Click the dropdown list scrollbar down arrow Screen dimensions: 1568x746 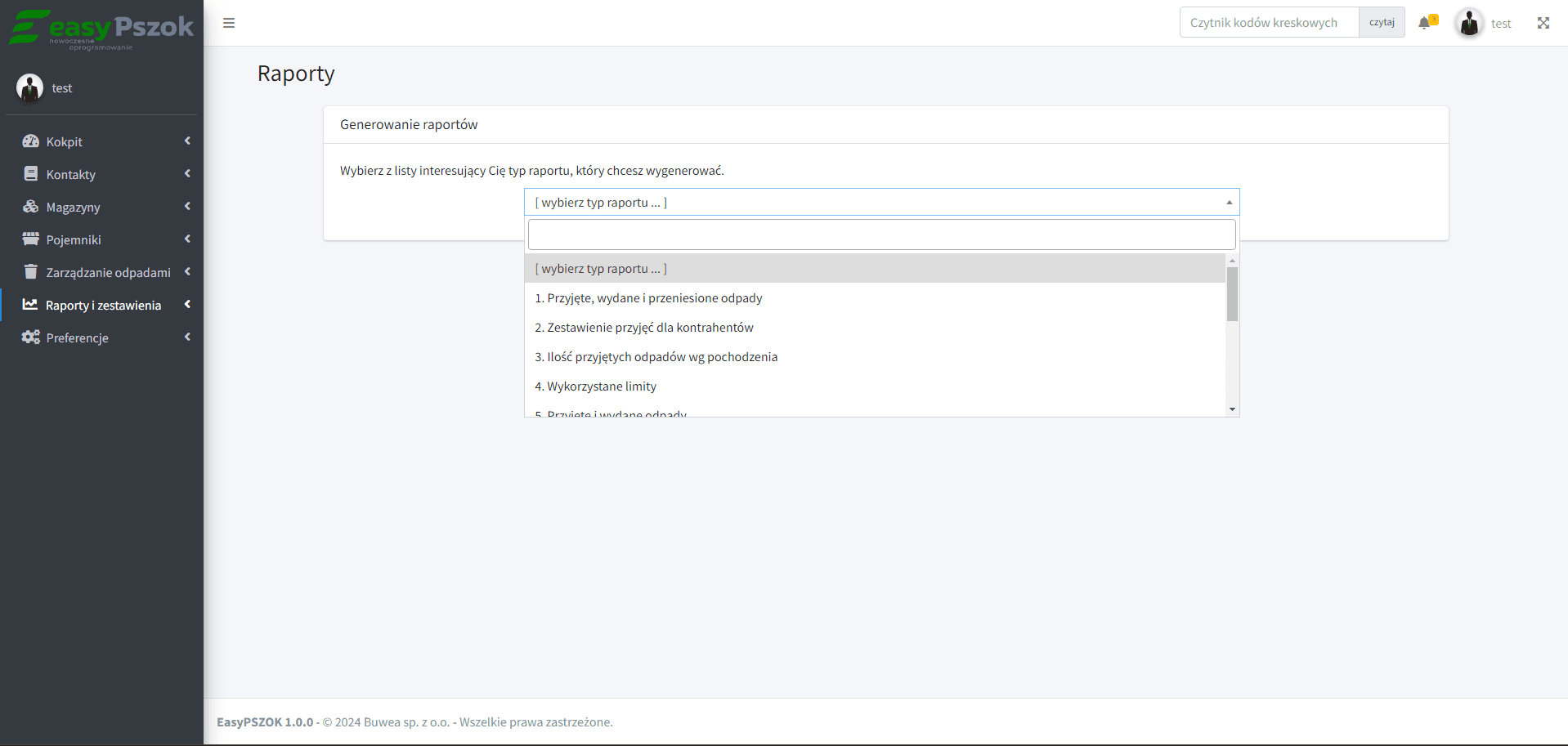[1232, 409]
